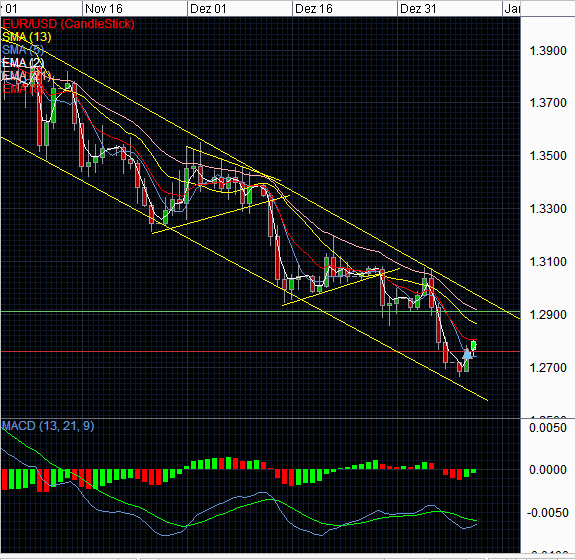Click the 1.3500 price axis label
This screenshot has width=575, height=560.
[548, 156]
